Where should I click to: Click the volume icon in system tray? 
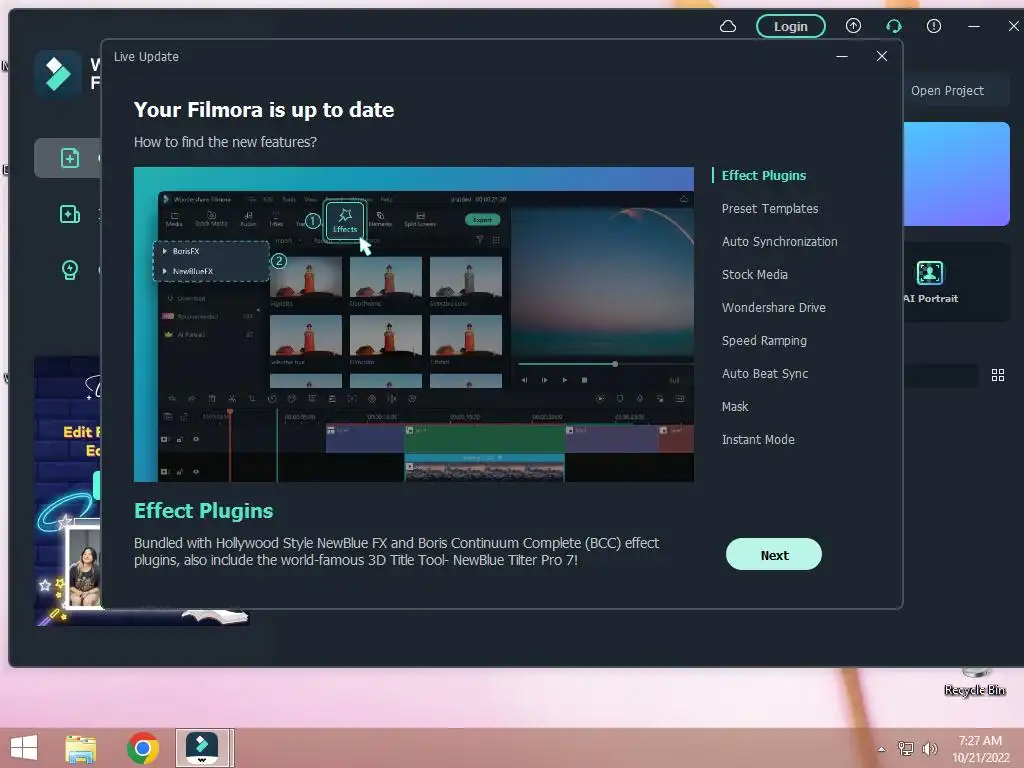tap(929, 749)
